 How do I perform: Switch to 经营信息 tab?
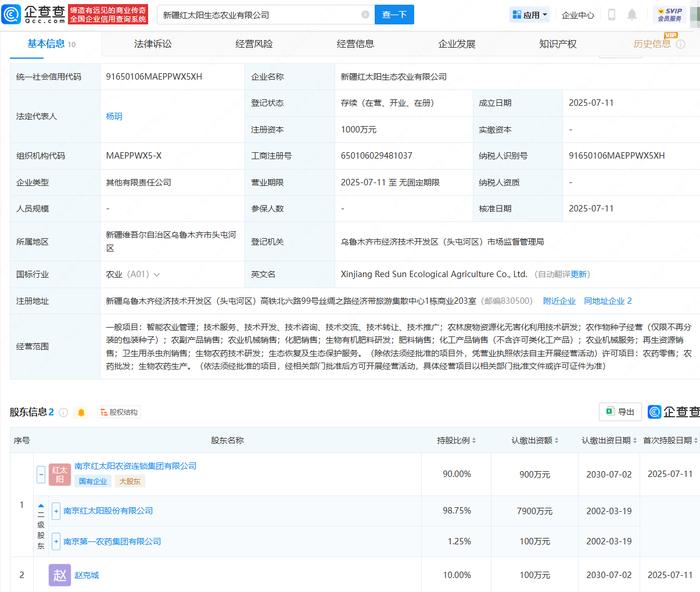coord(355,44)
